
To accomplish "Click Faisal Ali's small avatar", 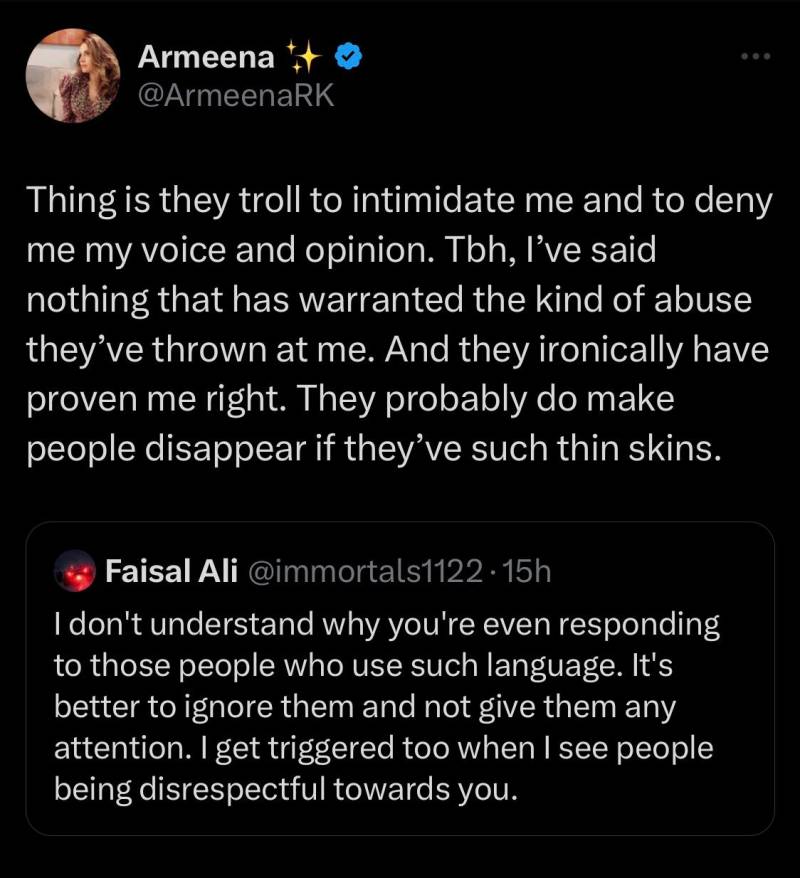I will tap(75, 571).
